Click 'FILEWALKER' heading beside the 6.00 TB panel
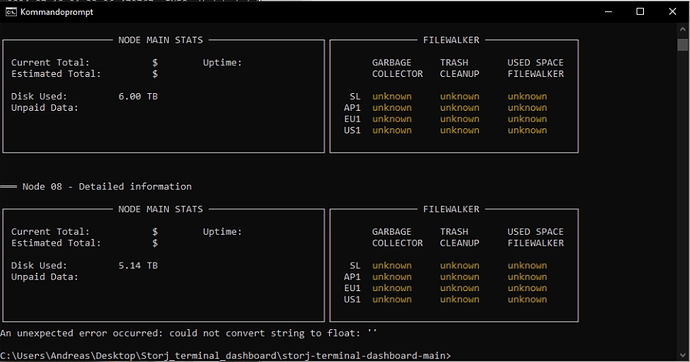Image resolution: width=690 pixels, height=362 pixels. point(451,40)
